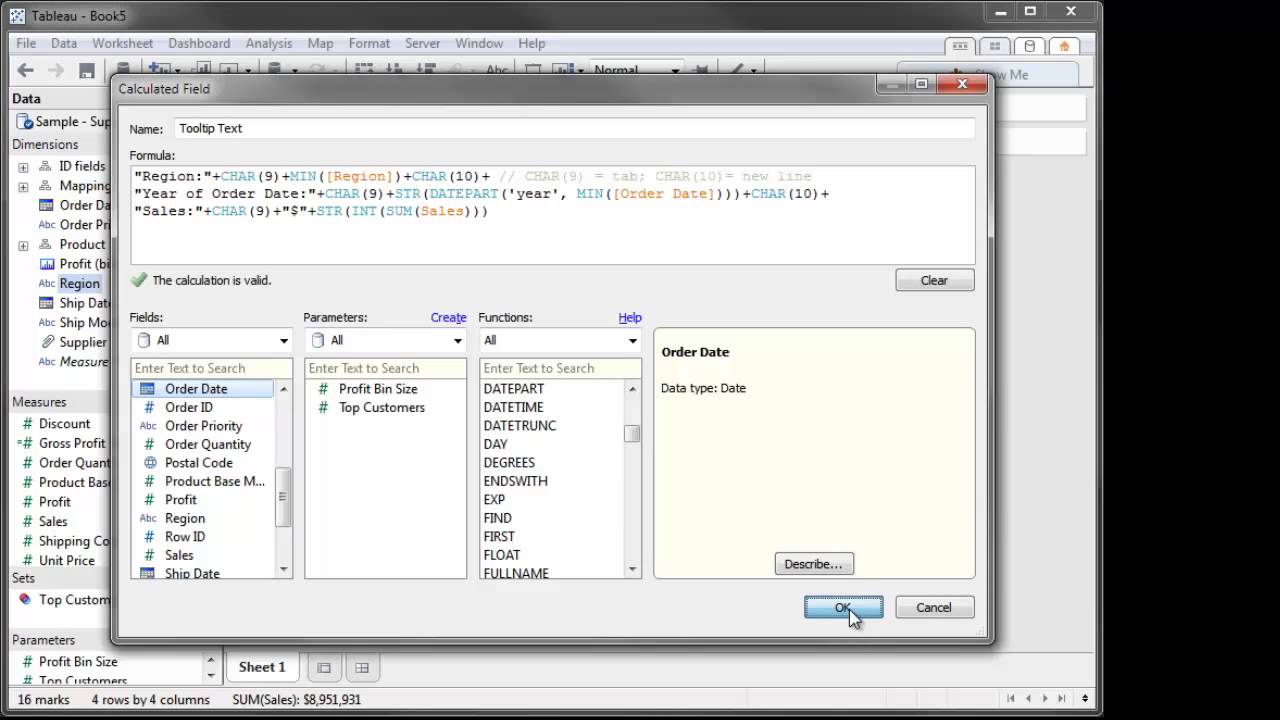Screen dimensions: 1280x720
Task: Open the Worksheet menu
Action: point(122,43)
